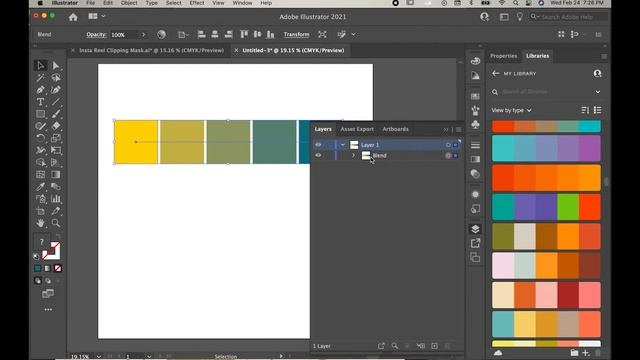Select the Paintbrush tool
The width and height of the screenshot is (640, 360).
tap(56, 114)
